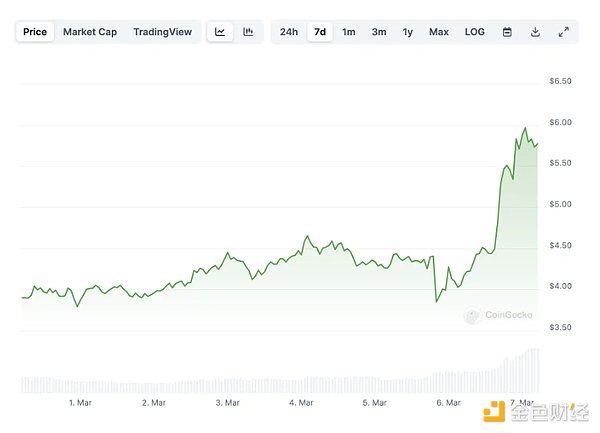
Task: Click the price peak near $6.00
Action: (525, 128)
